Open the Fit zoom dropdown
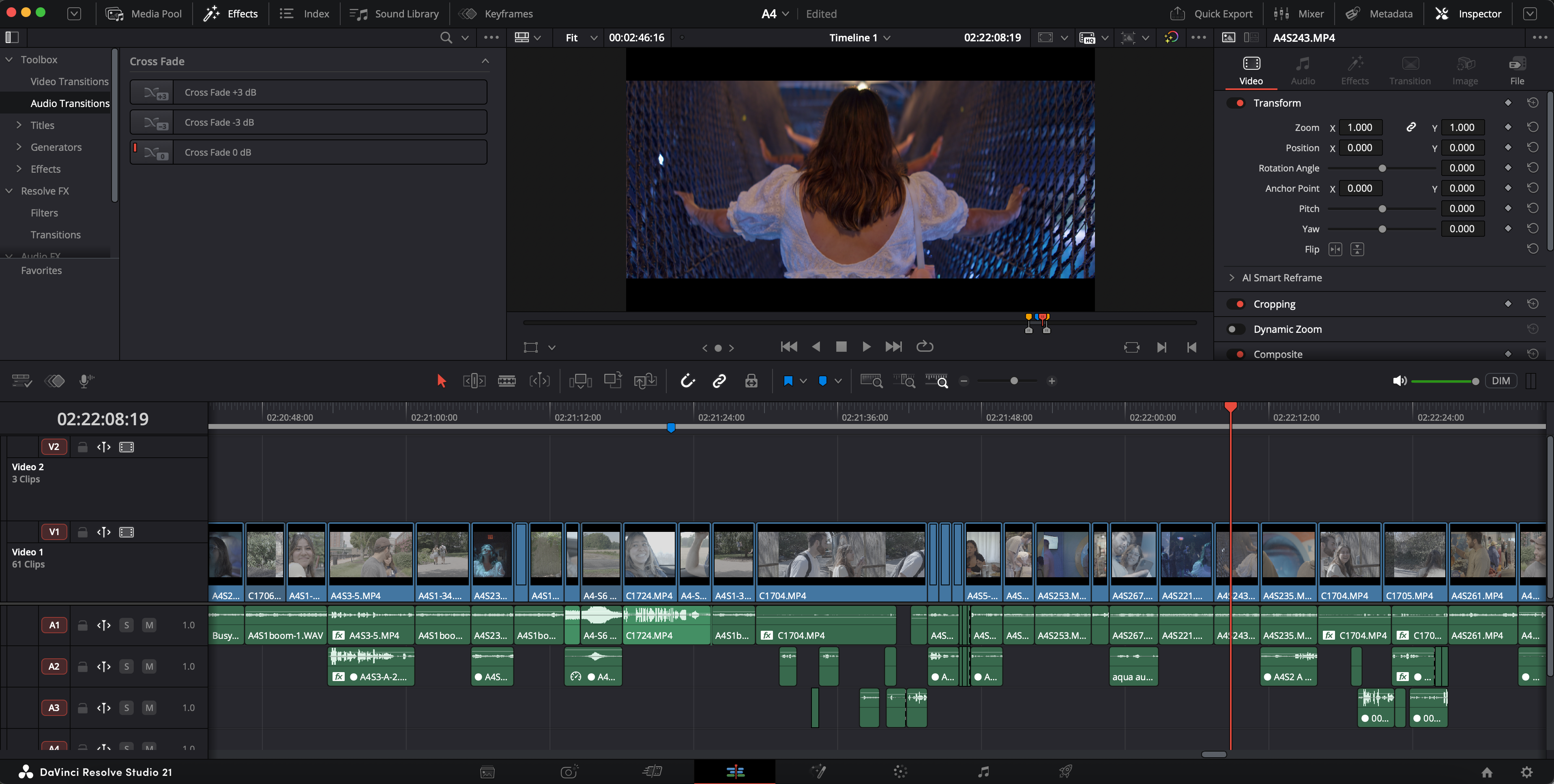 [x=581, y=37]
